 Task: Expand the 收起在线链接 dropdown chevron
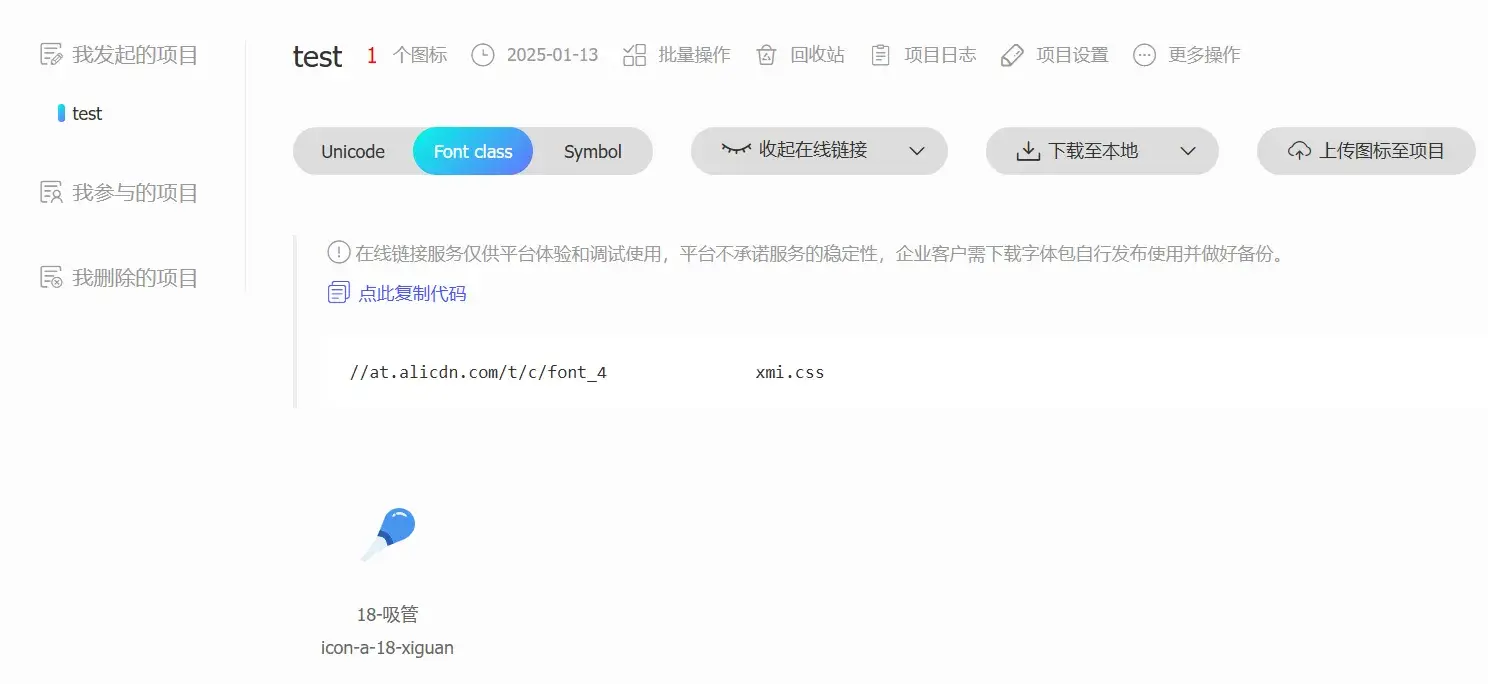[x=917, y=151]
